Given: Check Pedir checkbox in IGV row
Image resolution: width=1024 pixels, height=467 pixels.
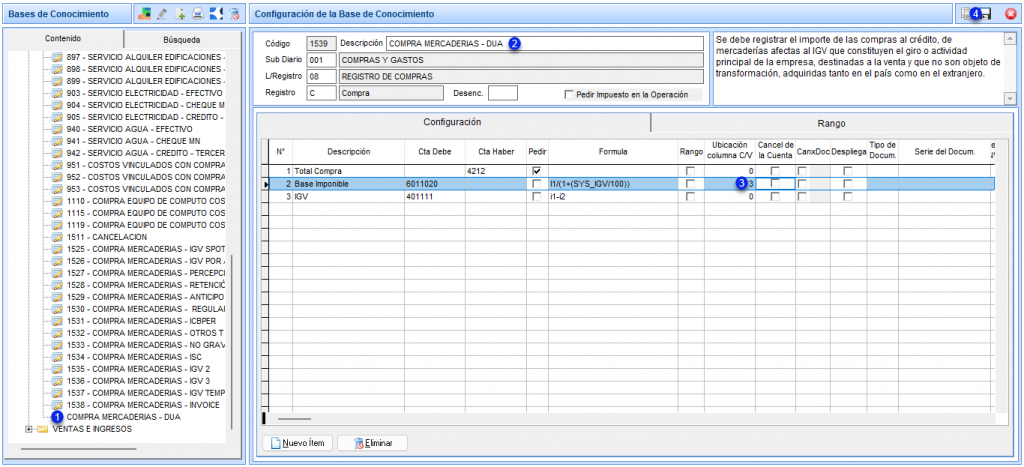Looking at the screenshot, I should click(537, 196).
